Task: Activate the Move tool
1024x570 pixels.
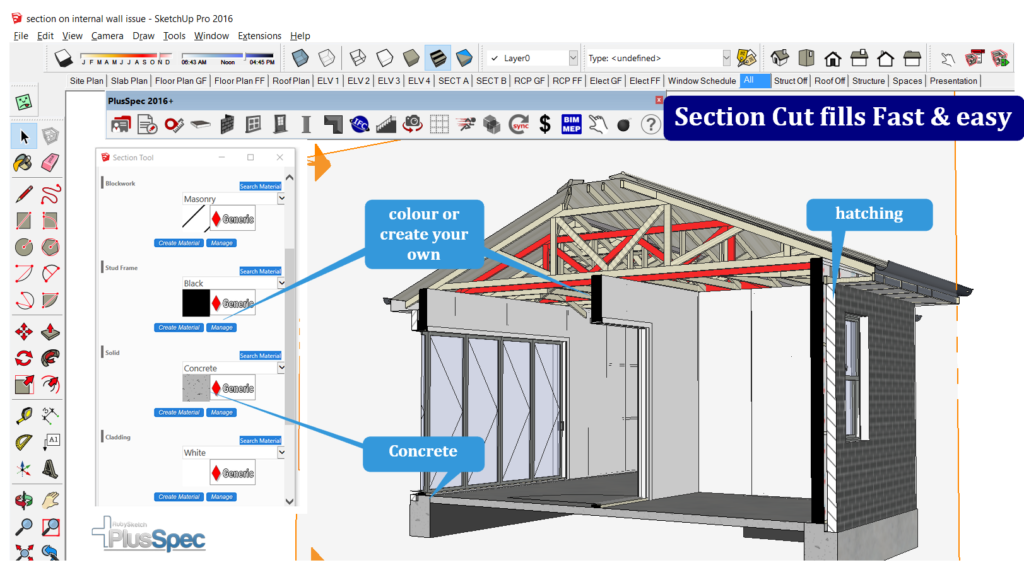Action: coord(24,332)
